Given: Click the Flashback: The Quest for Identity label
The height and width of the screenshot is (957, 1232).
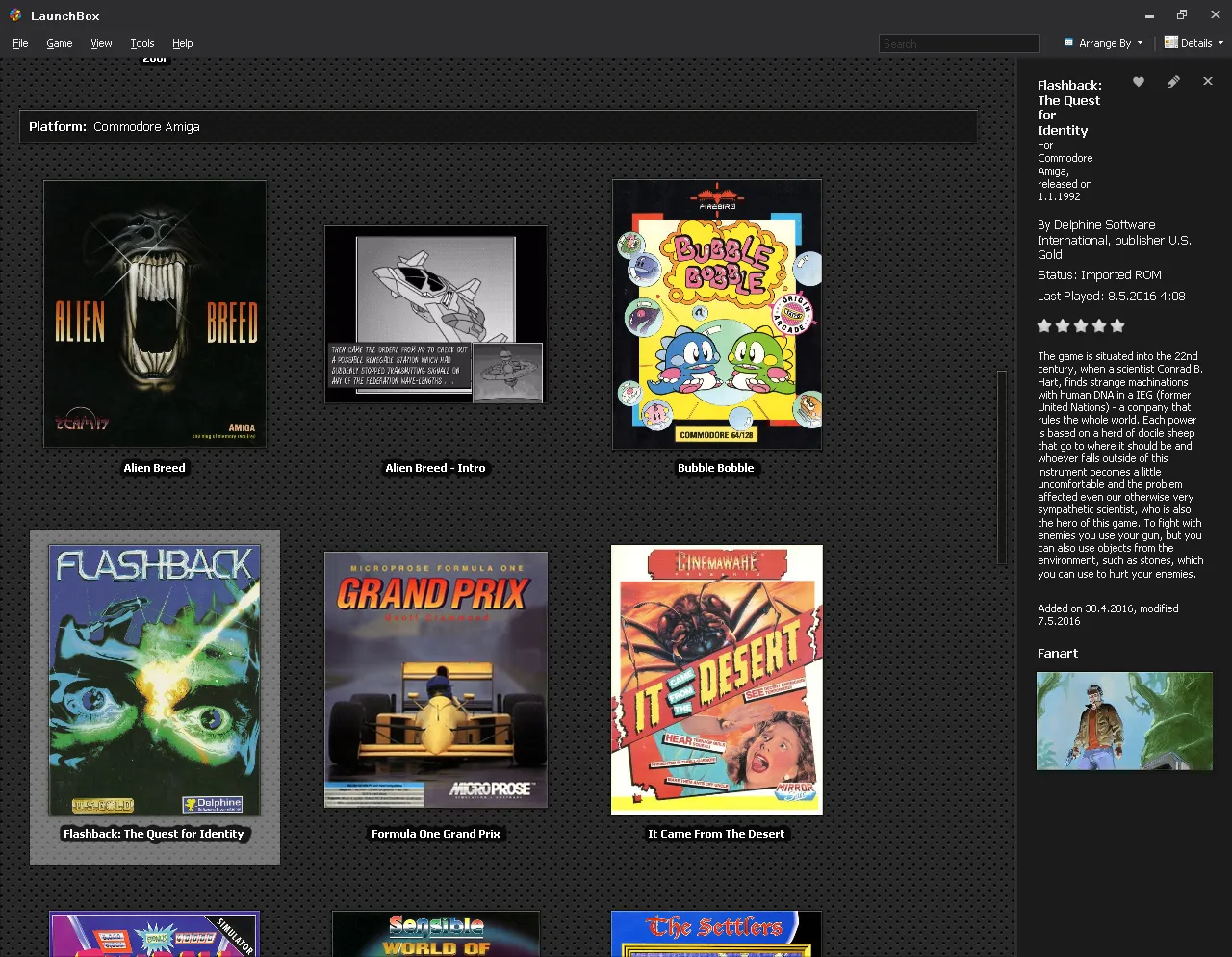Looking at the screenshot, I should tap(154, 834).
